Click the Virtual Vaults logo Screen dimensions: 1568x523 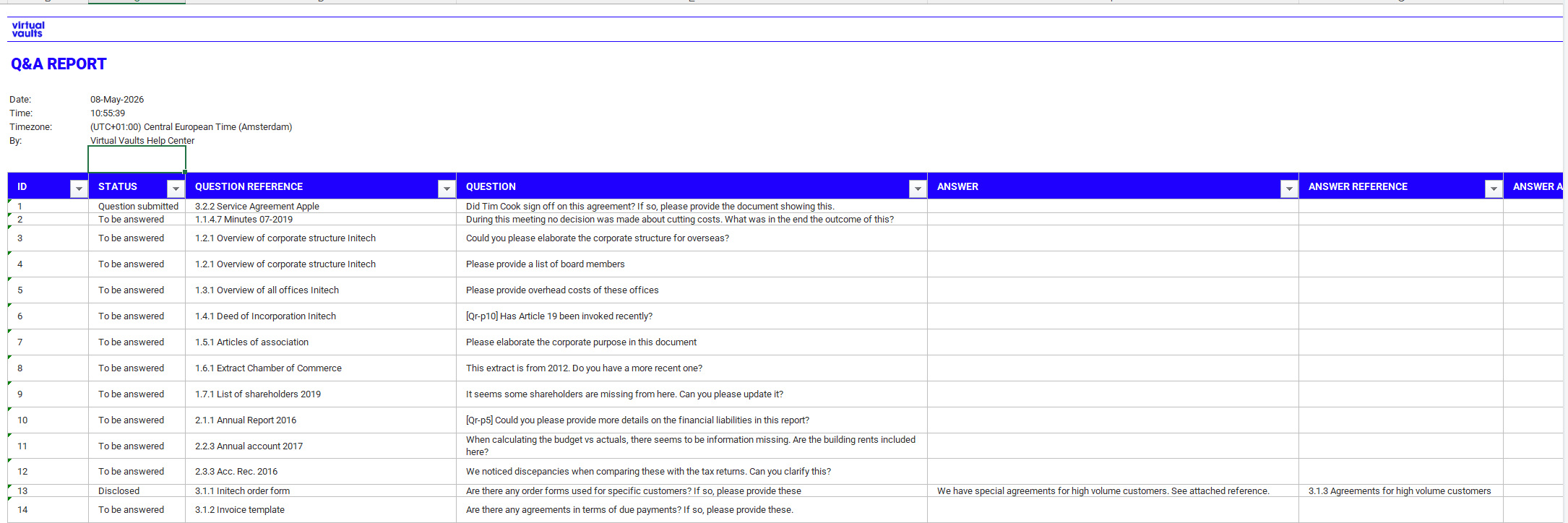28,29
